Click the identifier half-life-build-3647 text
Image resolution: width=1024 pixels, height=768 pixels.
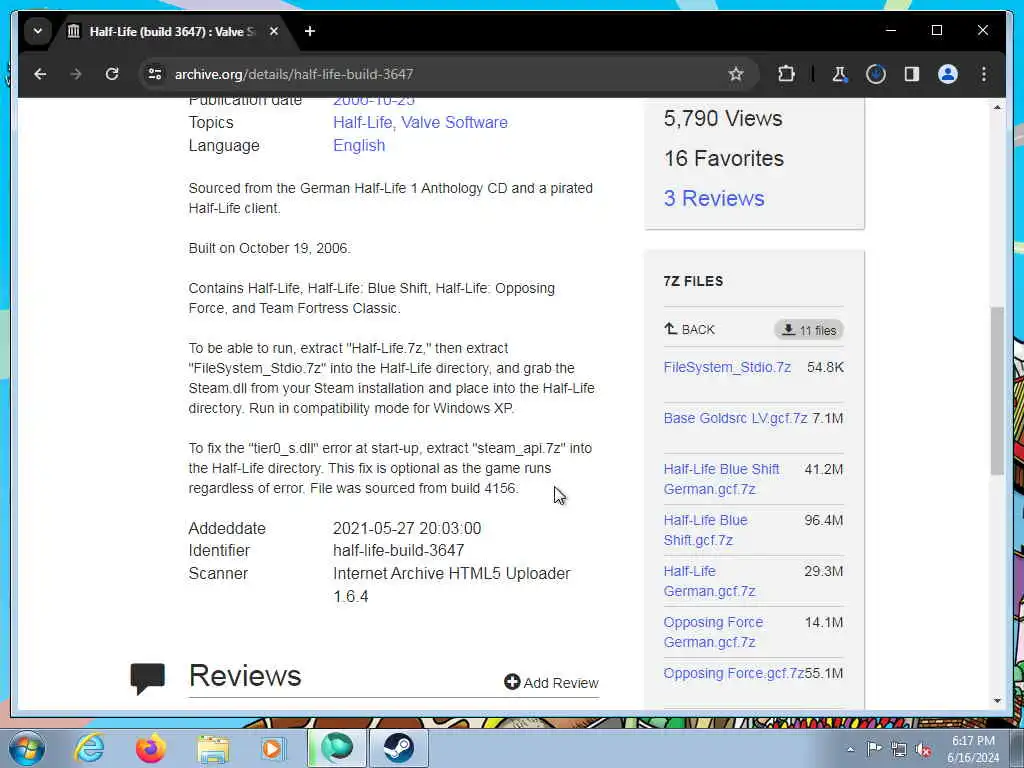tap(398, 551)
